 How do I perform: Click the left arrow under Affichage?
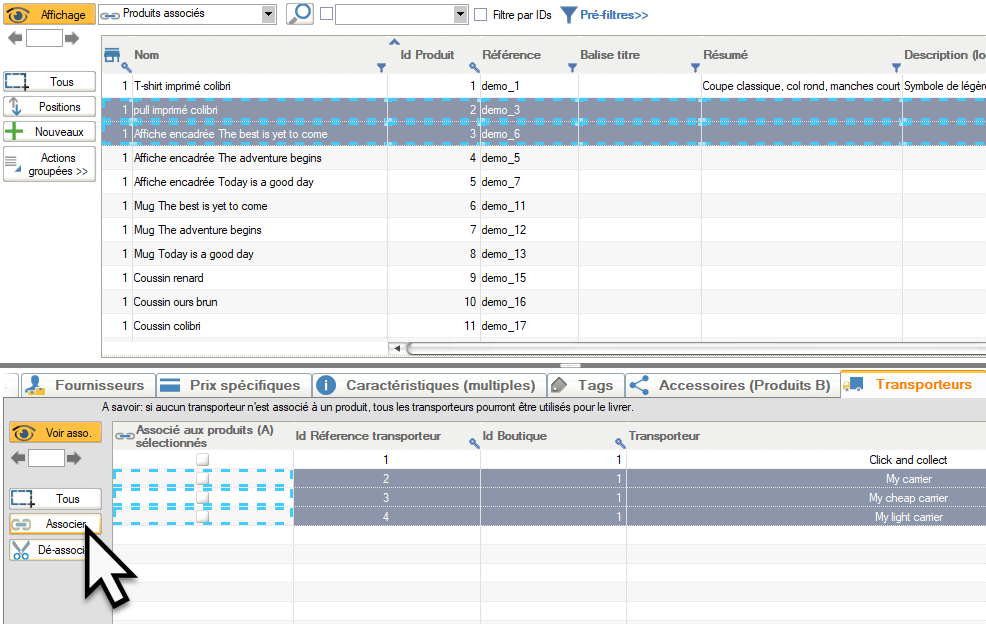click(15, 38)
